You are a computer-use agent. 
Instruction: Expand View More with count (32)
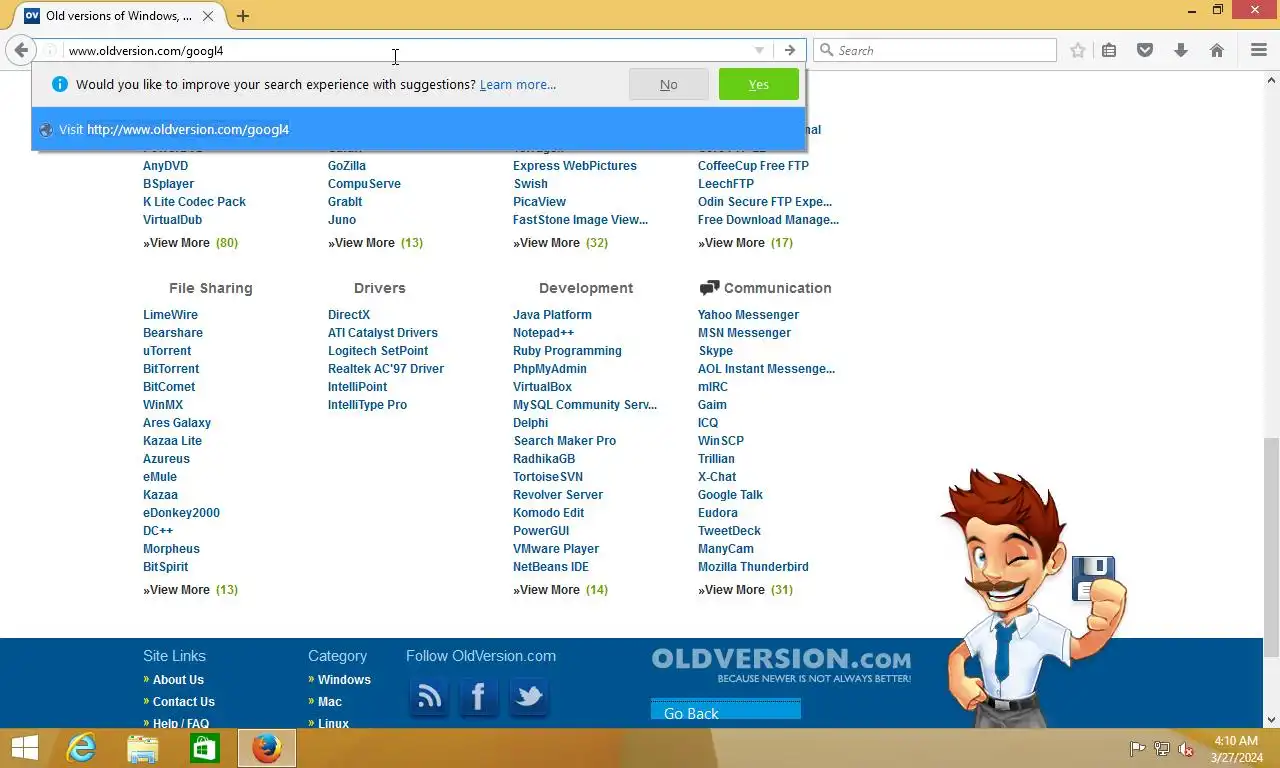[560, 243]
